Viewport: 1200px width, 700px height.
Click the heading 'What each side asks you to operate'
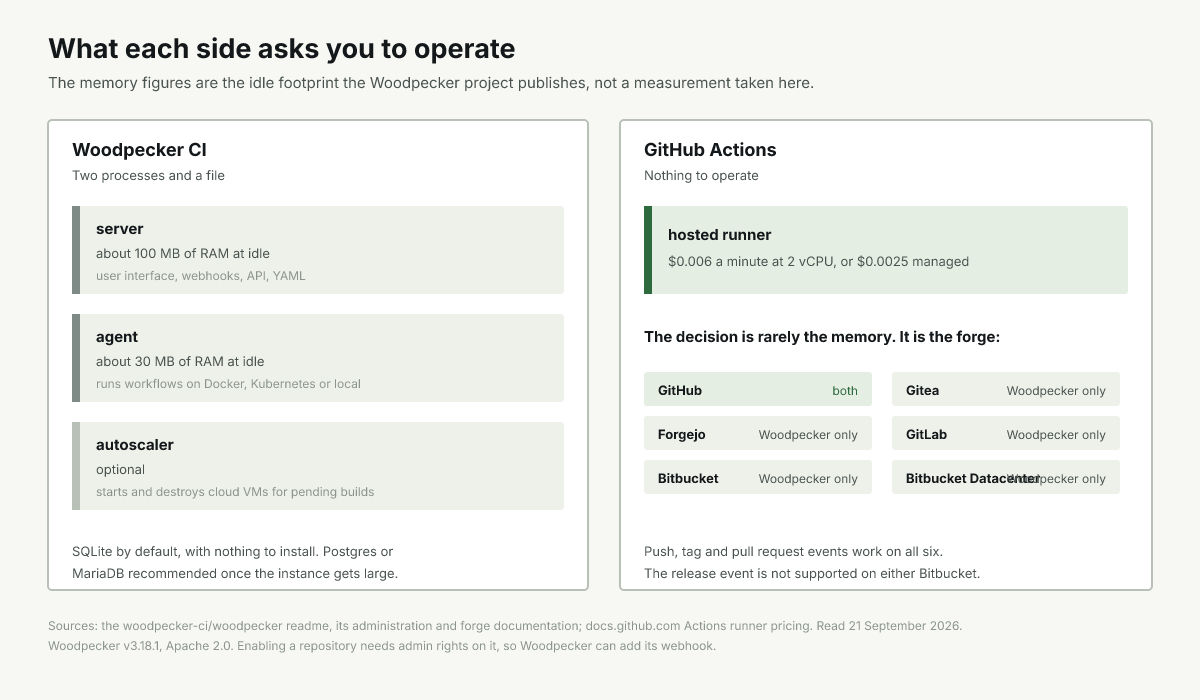[282, 48]
